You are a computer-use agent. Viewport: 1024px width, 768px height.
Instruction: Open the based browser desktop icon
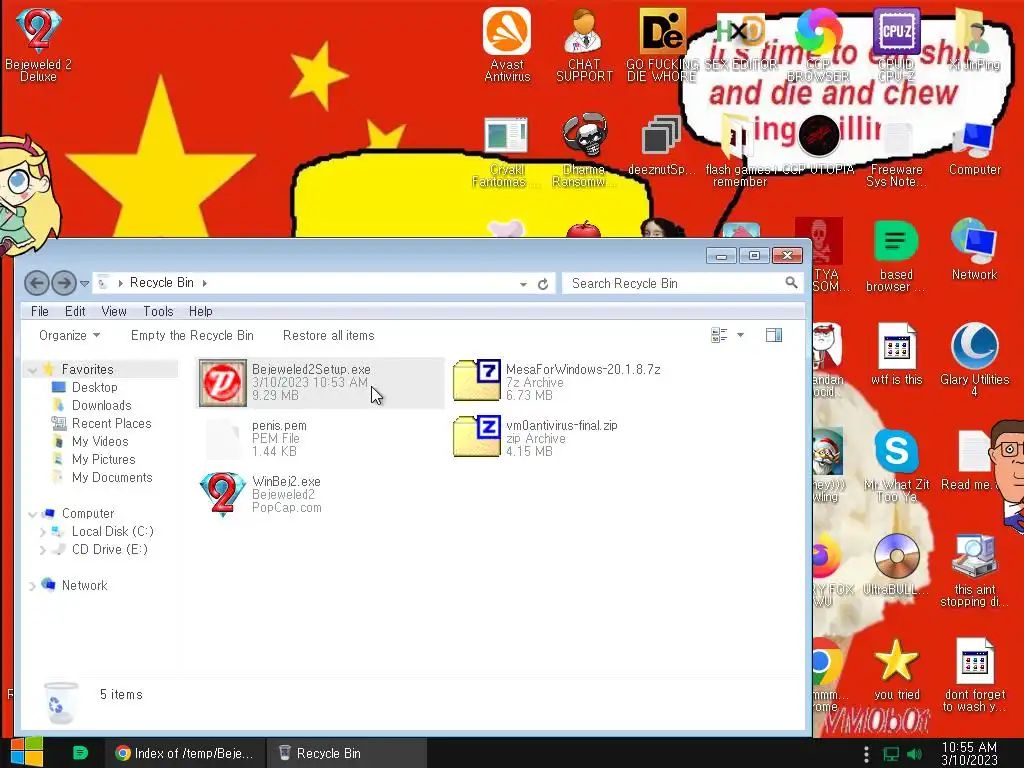[896, 255]
